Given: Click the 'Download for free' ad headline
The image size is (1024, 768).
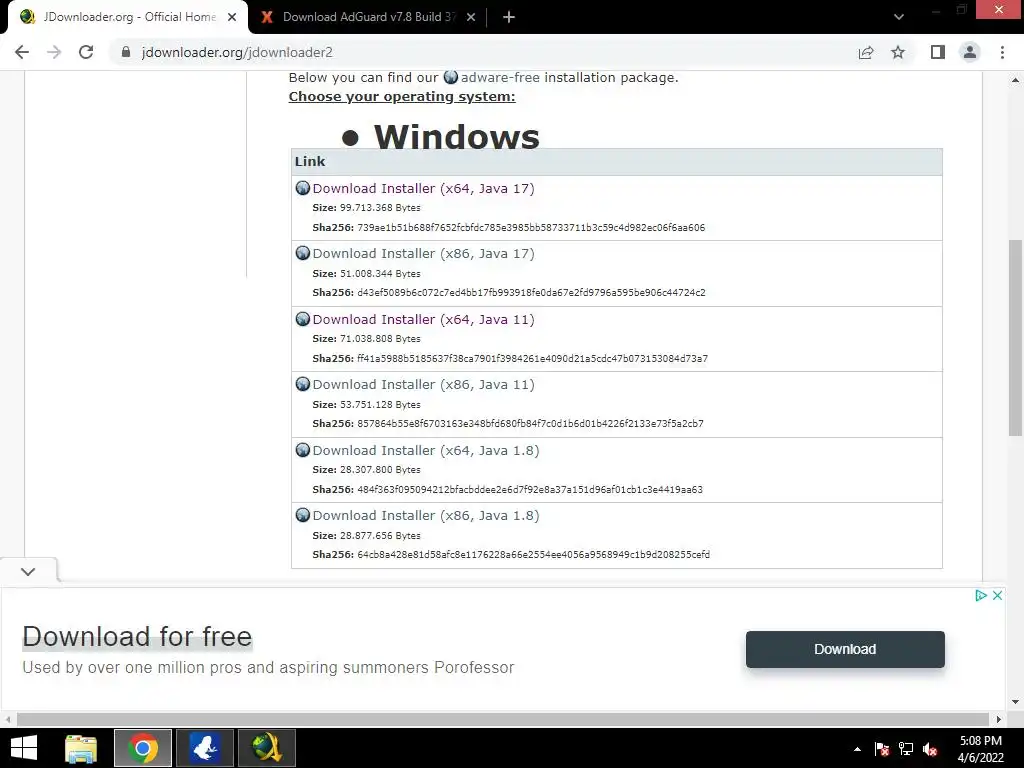Looking at the screenshot, I should (137, 637).
